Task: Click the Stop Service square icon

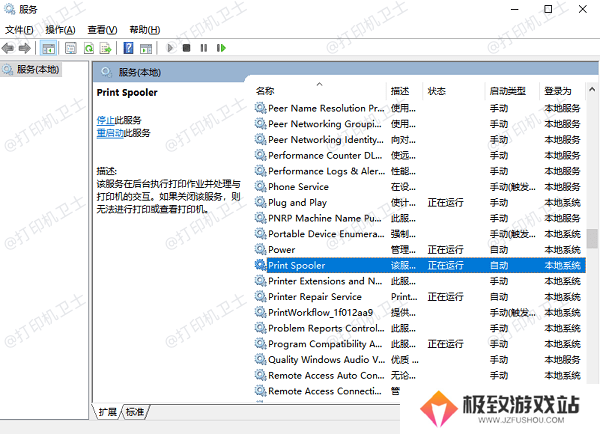Action: point(186,48)
